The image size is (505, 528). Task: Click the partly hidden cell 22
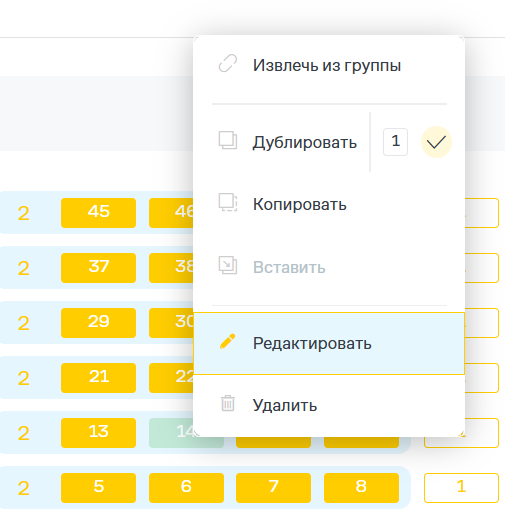(x=171, y=378)
